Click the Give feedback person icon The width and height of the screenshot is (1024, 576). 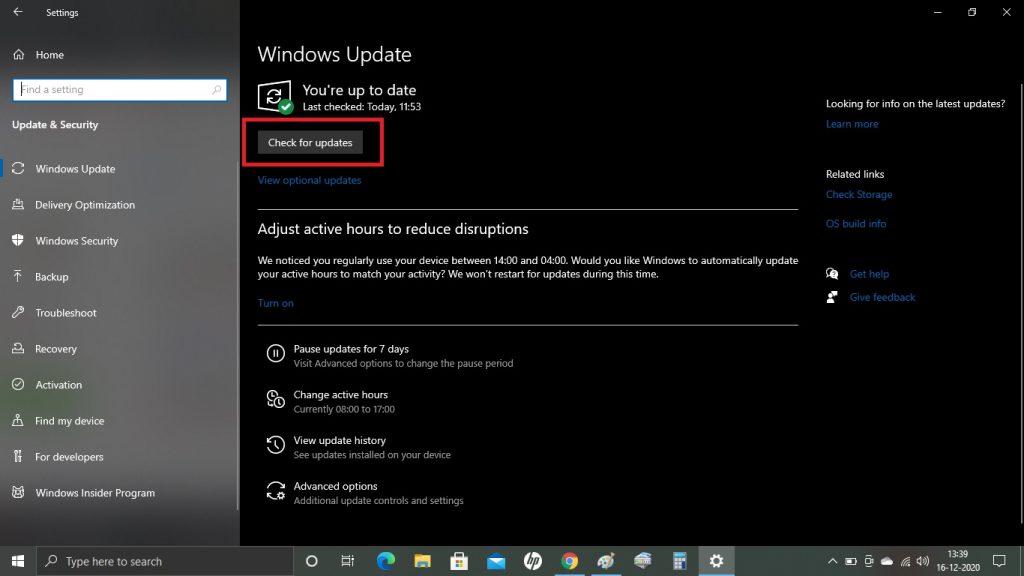[832, 297]
